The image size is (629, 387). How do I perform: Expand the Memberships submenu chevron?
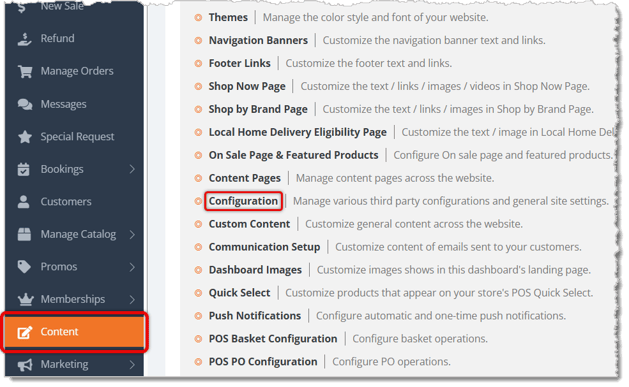pyautogui.click(x=132, y=299)
